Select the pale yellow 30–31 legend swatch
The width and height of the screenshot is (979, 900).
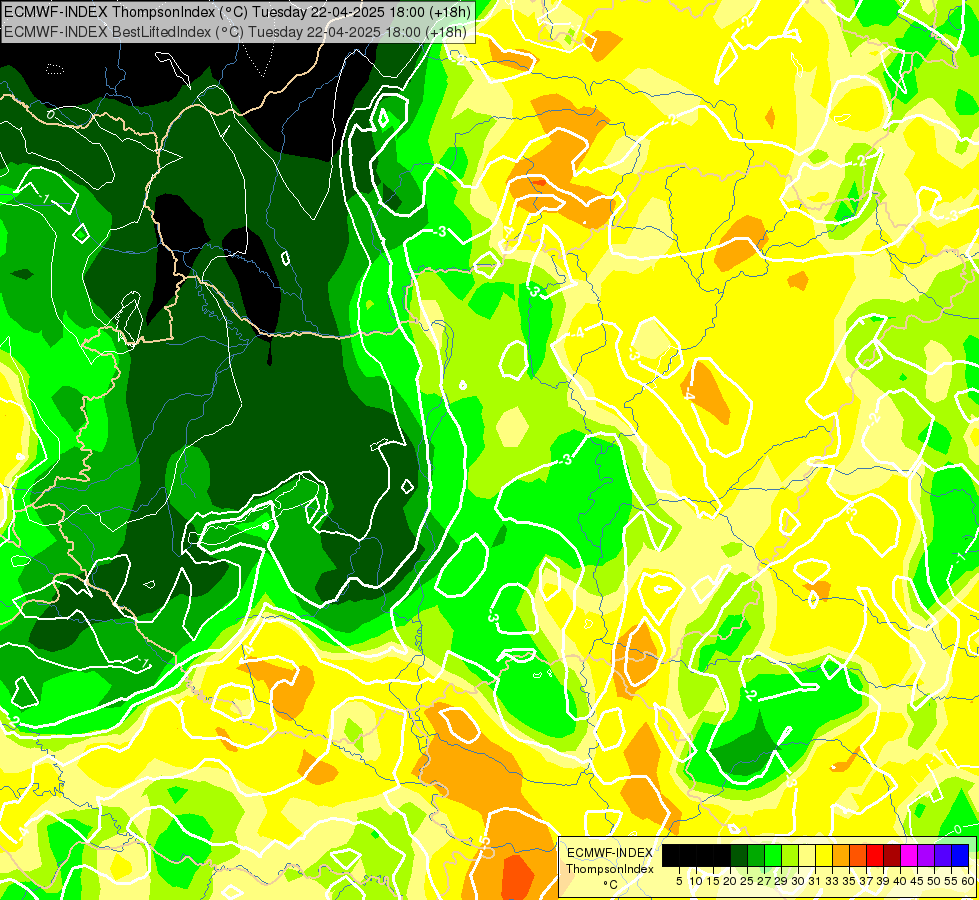tap(807, 855)
